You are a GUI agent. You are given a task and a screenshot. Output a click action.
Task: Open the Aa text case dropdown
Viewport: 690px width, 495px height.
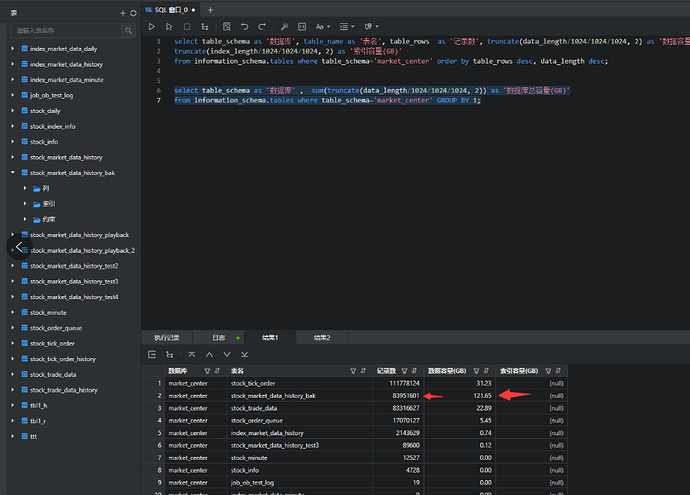point(323,27)
